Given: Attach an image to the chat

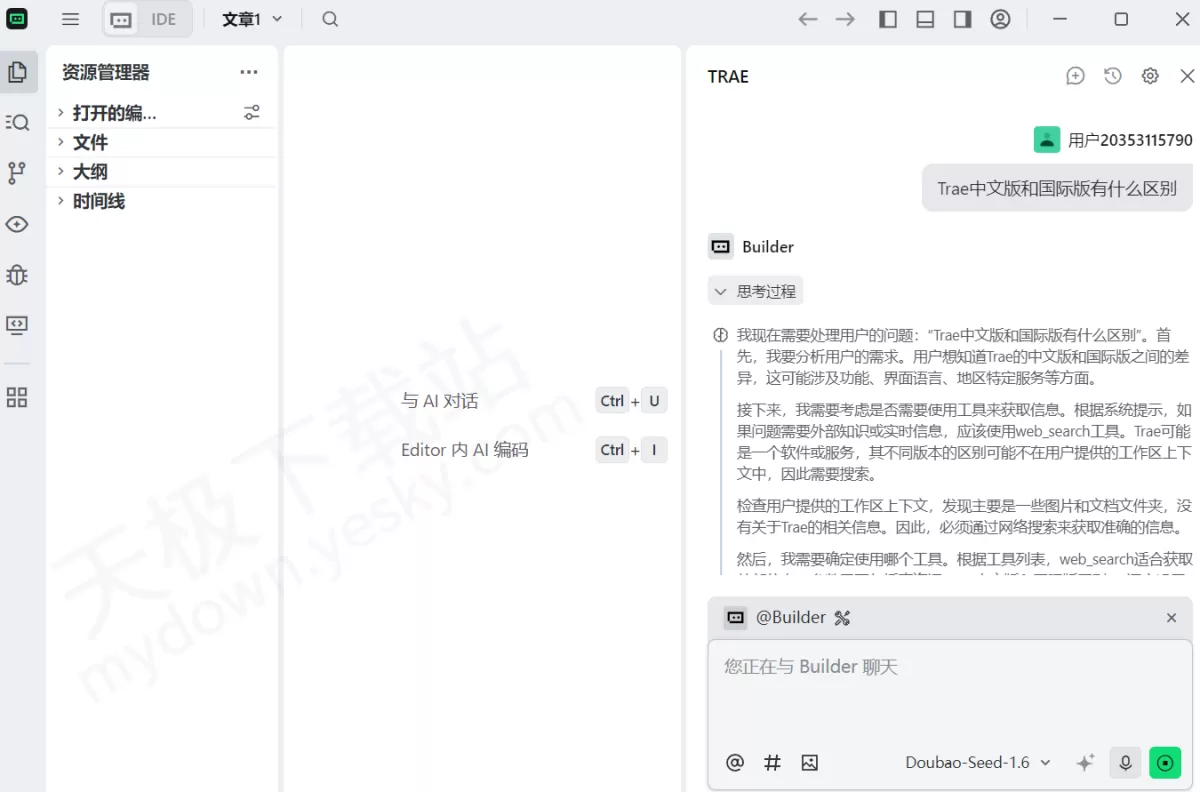Looking at the screenshot, I should tap(810, 763).
